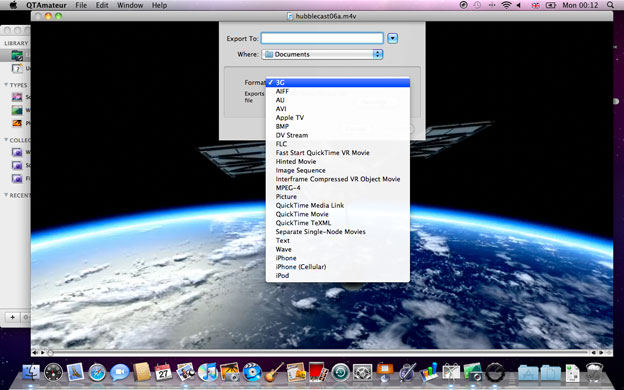Viewport: 624px width, 390px height.
Task: Open the Help menu
Action: pyautogui.click(x=159, y=5)
